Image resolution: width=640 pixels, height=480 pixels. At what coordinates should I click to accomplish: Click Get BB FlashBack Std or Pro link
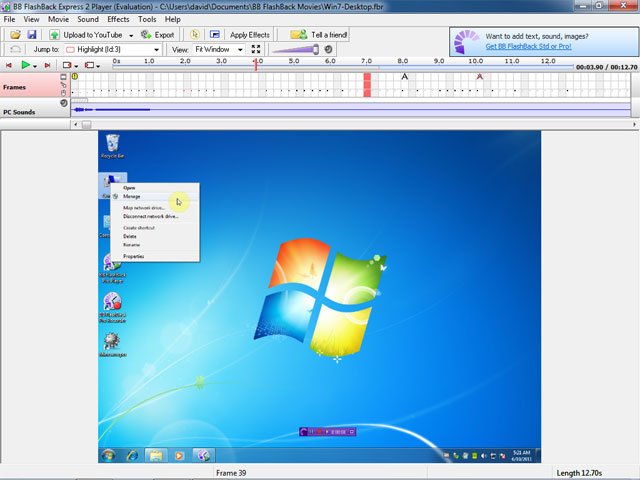529,46
